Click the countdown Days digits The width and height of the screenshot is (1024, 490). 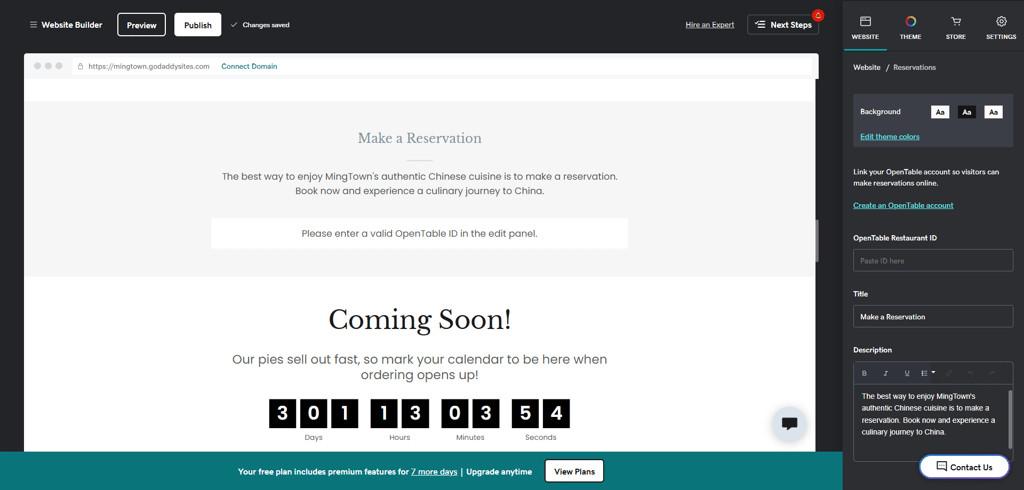click(x=313, y=414)
